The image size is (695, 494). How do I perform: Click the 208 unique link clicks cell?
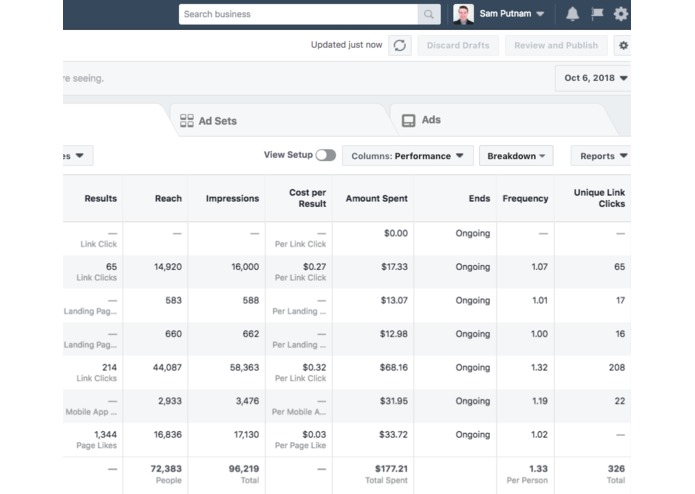pos(617,367)
